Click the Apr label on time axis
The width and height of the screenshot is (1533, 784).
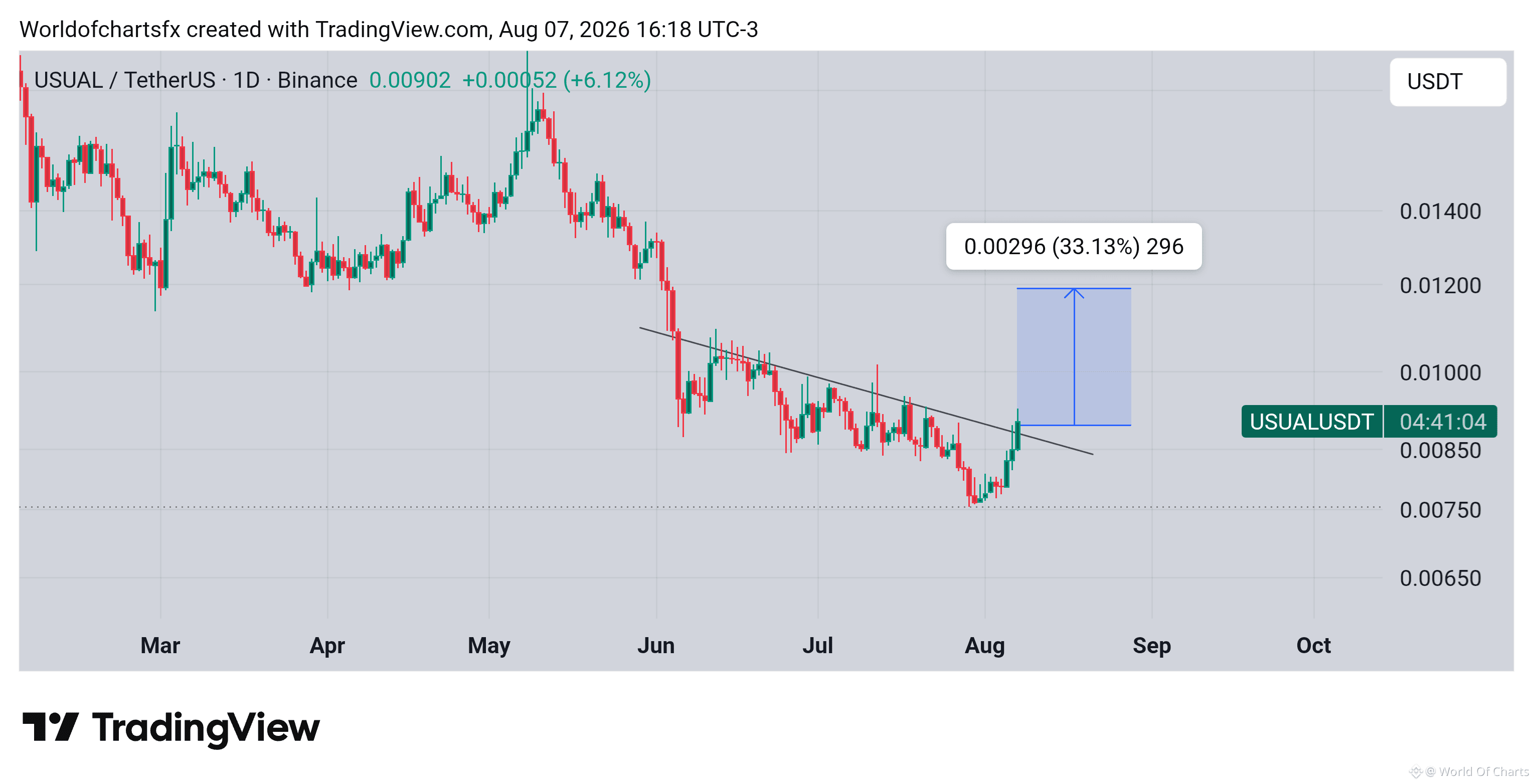pos(327,646)
